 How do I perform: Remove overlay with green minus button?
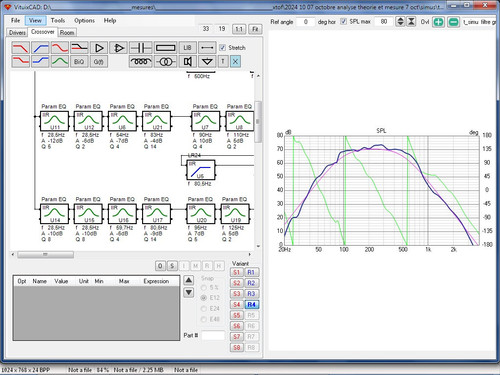(453, 22)
